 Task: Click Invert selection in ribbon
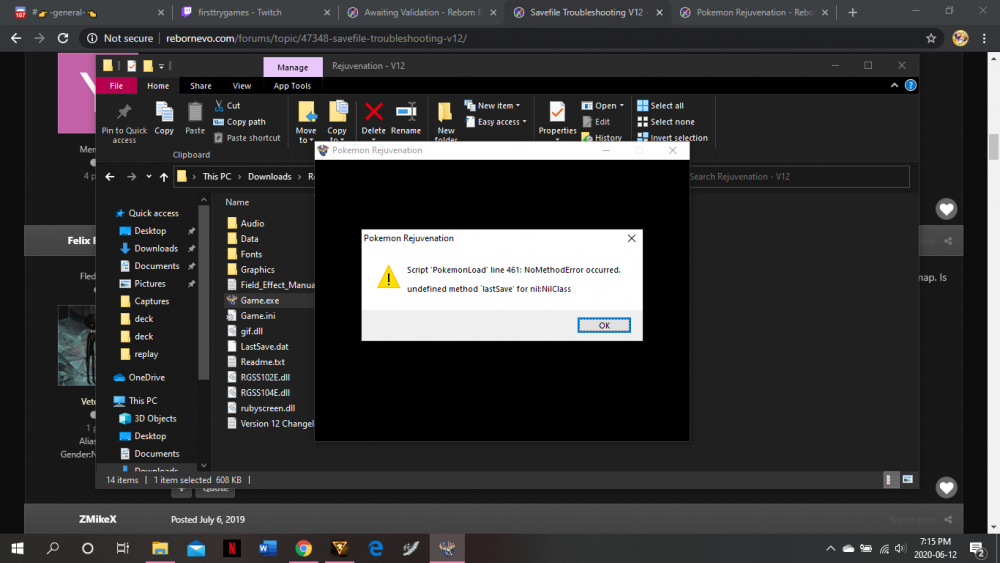pyautogui.click(x=672, y=138)
